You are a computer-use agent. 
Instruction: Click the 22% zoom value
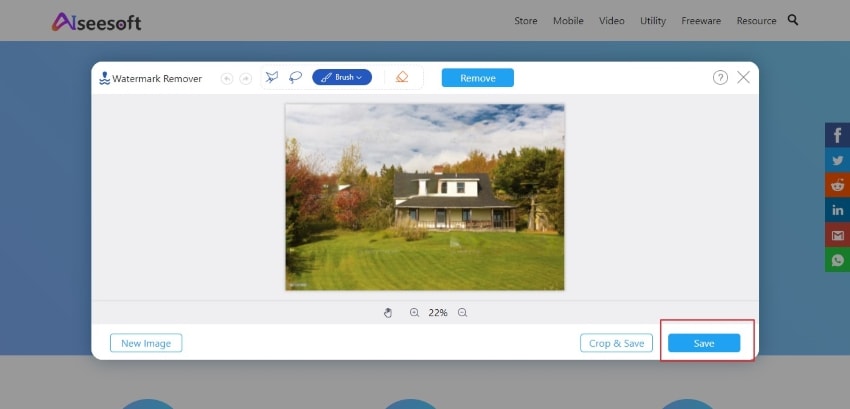pyautogui.click(x=438, y=312)
